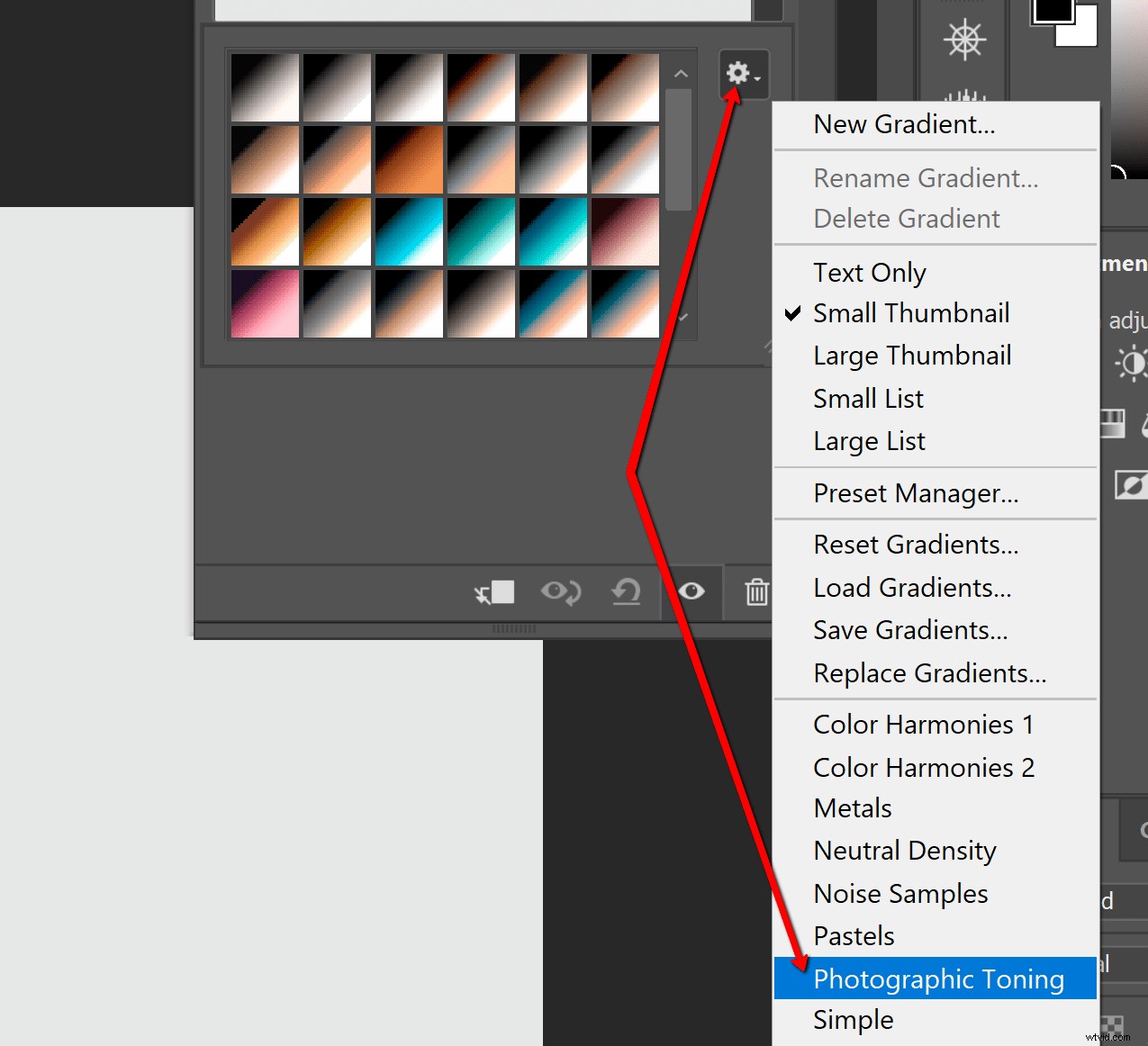Open the Preset Manager menu entry
Screen dimensions: 1148x1046
[916, 493]
